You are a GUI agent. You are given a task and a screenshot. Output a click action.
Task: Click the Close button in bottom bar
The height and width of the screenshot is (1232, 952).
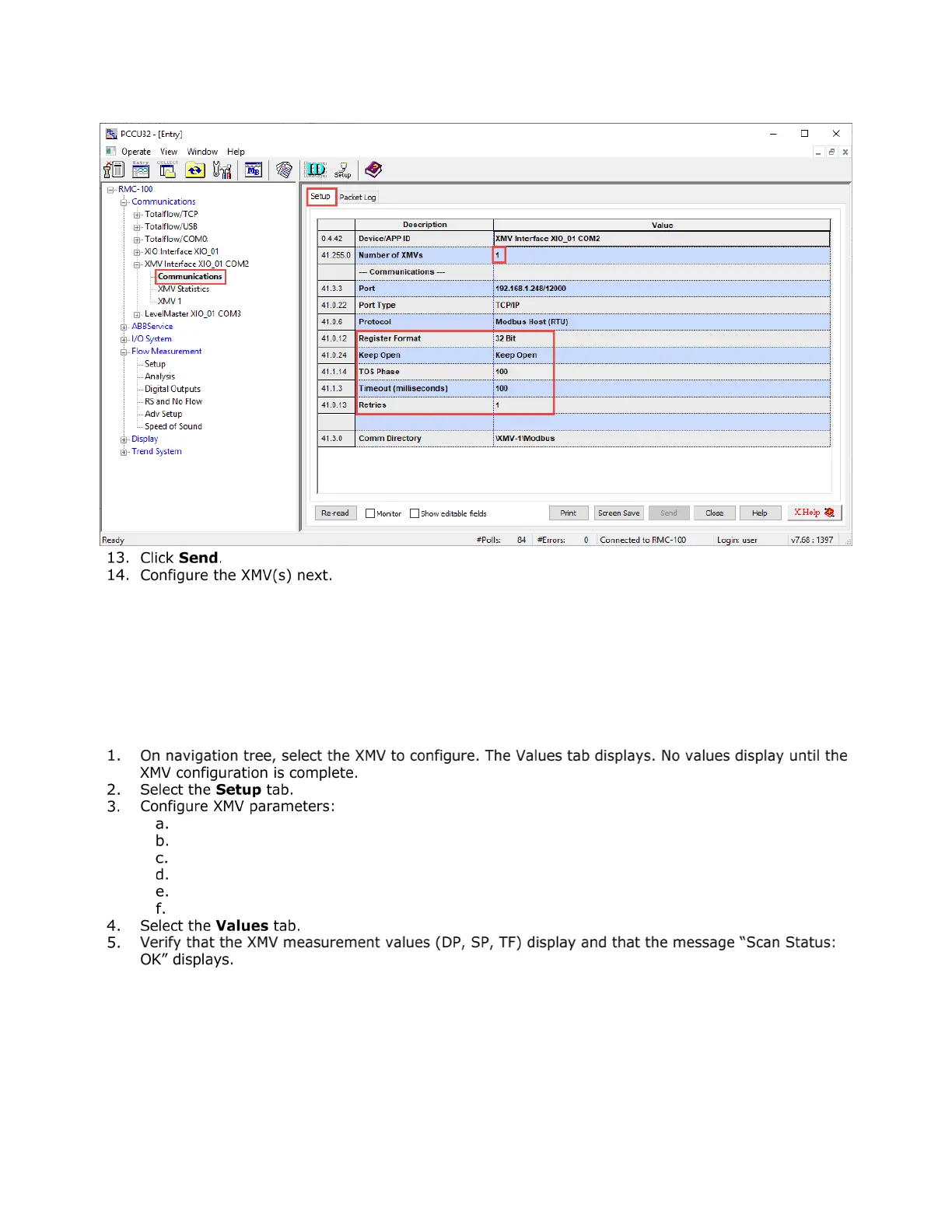(x=715, y=513)
